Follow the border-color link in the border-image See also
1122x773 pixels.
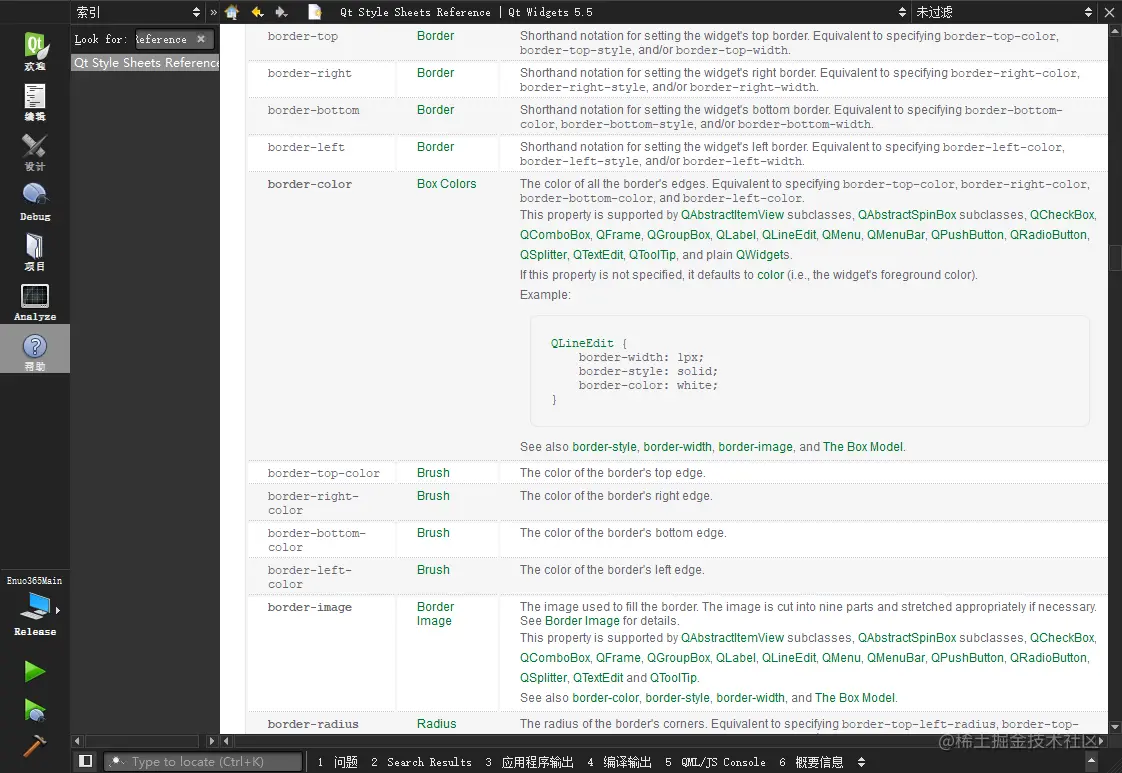point(605,699)
